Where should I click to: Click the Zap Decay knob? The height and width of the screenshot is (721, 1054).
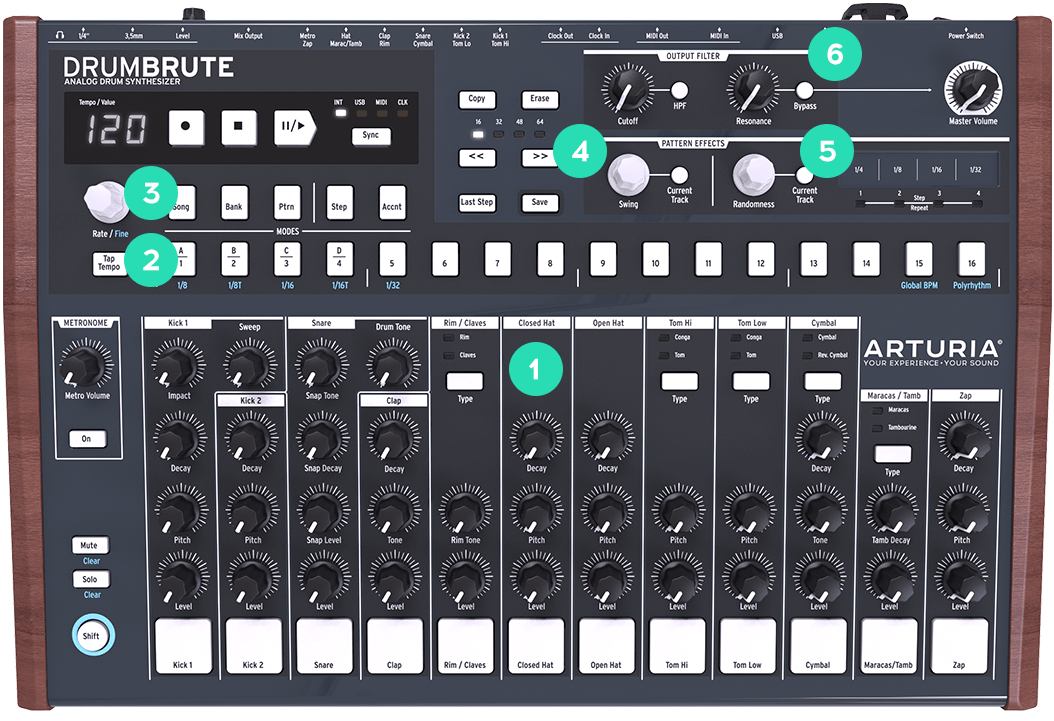[x=963, y=437]
